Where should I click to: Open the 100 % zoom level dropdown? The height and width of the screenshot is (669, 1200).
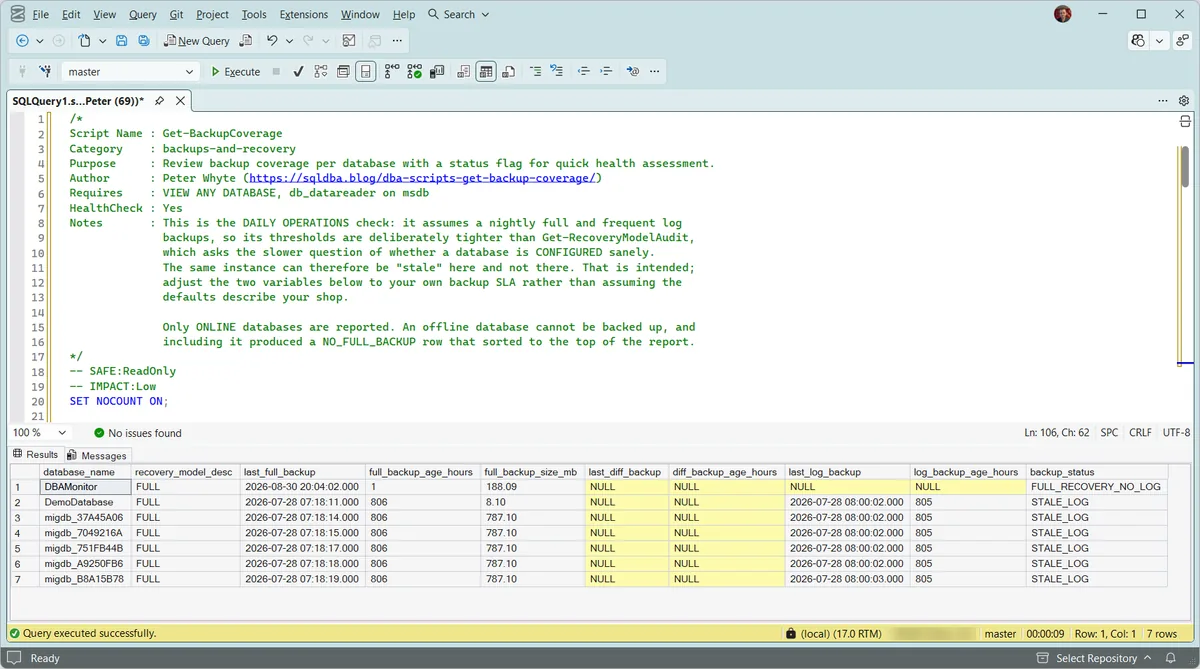[x=61, y=433]
